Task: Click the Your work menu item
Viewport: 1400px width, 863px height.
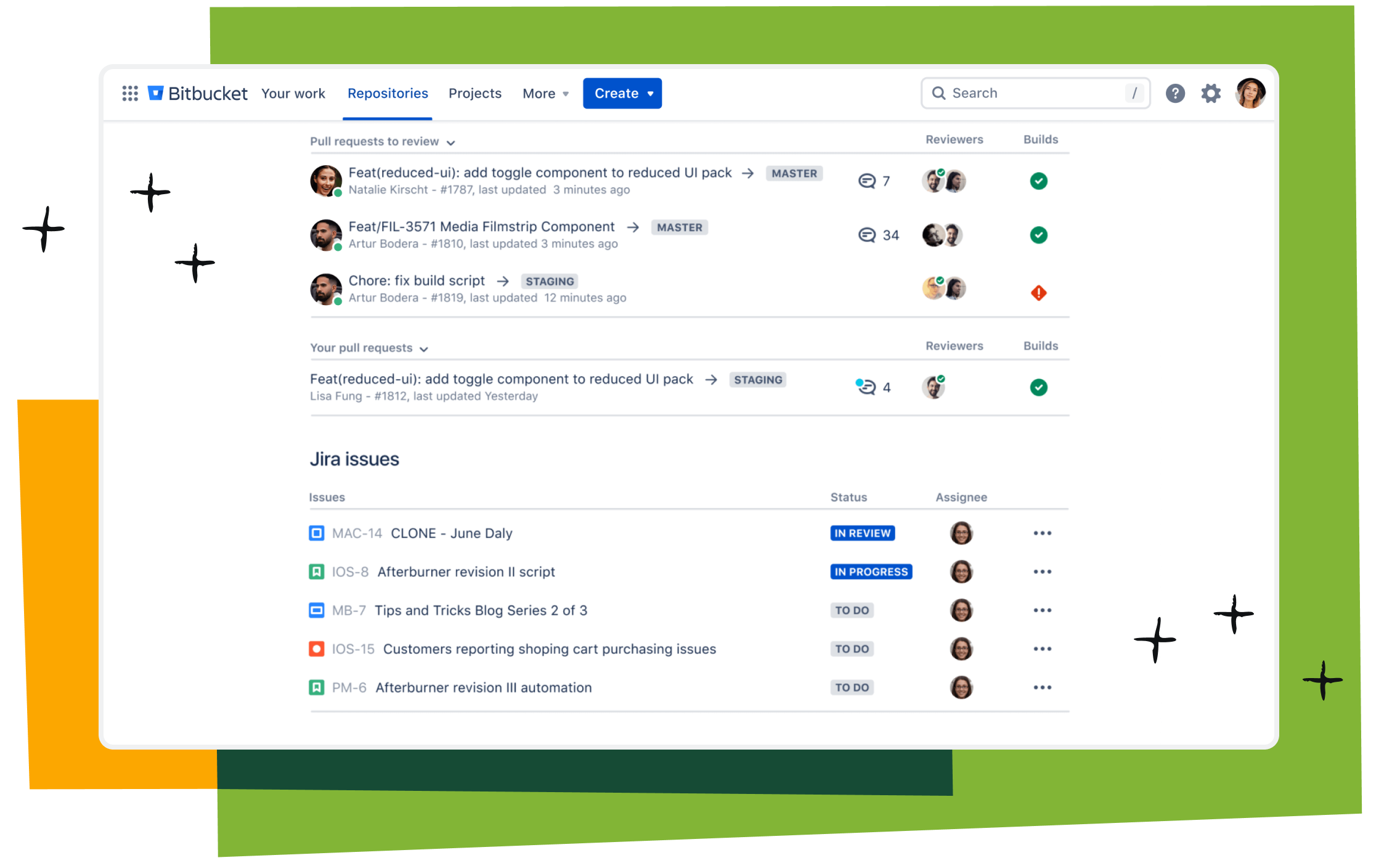Action: pyautogui.click(x=293, y=93)
